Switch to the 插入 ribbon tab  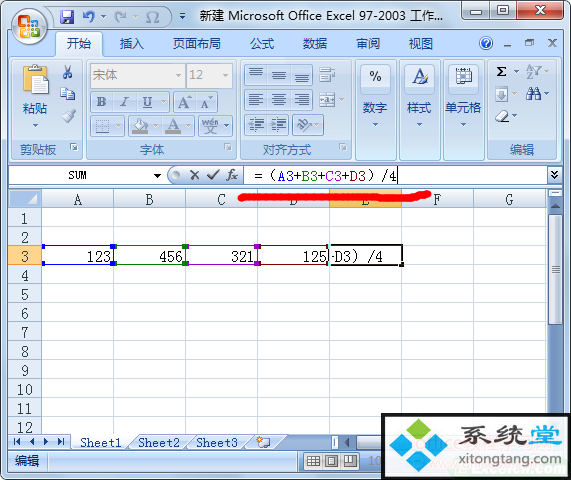[x=131, y=44]
